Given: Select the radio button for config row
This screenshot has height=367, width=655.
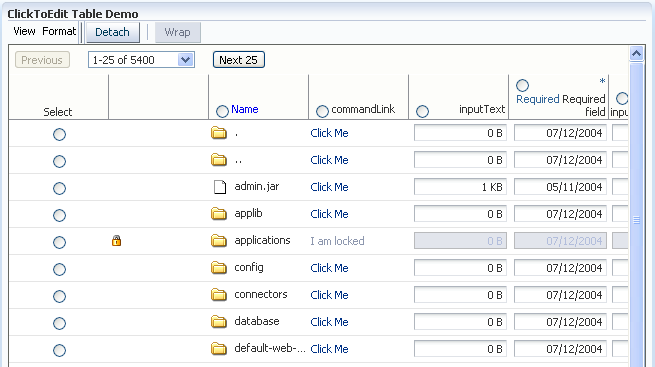Looking at the screenshot, I should (x=59, y=269).
